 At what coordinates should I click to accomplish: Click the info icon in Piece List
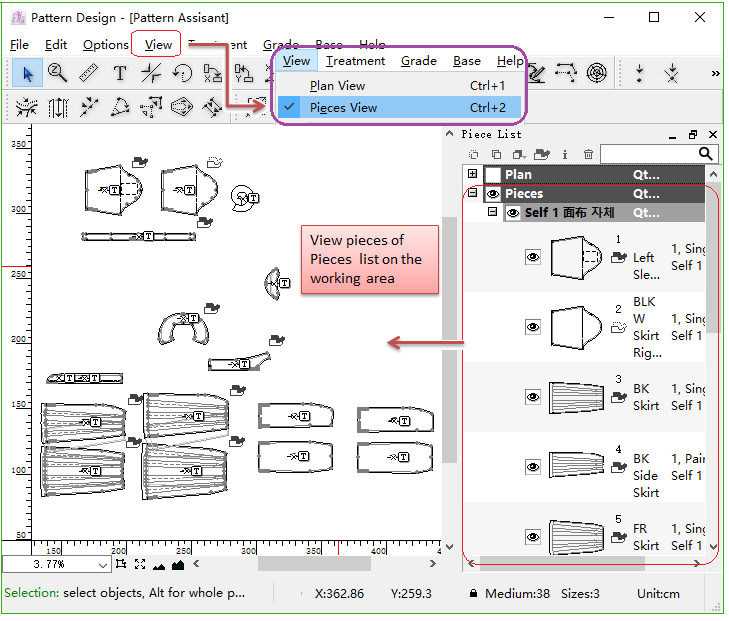point(565,154)
